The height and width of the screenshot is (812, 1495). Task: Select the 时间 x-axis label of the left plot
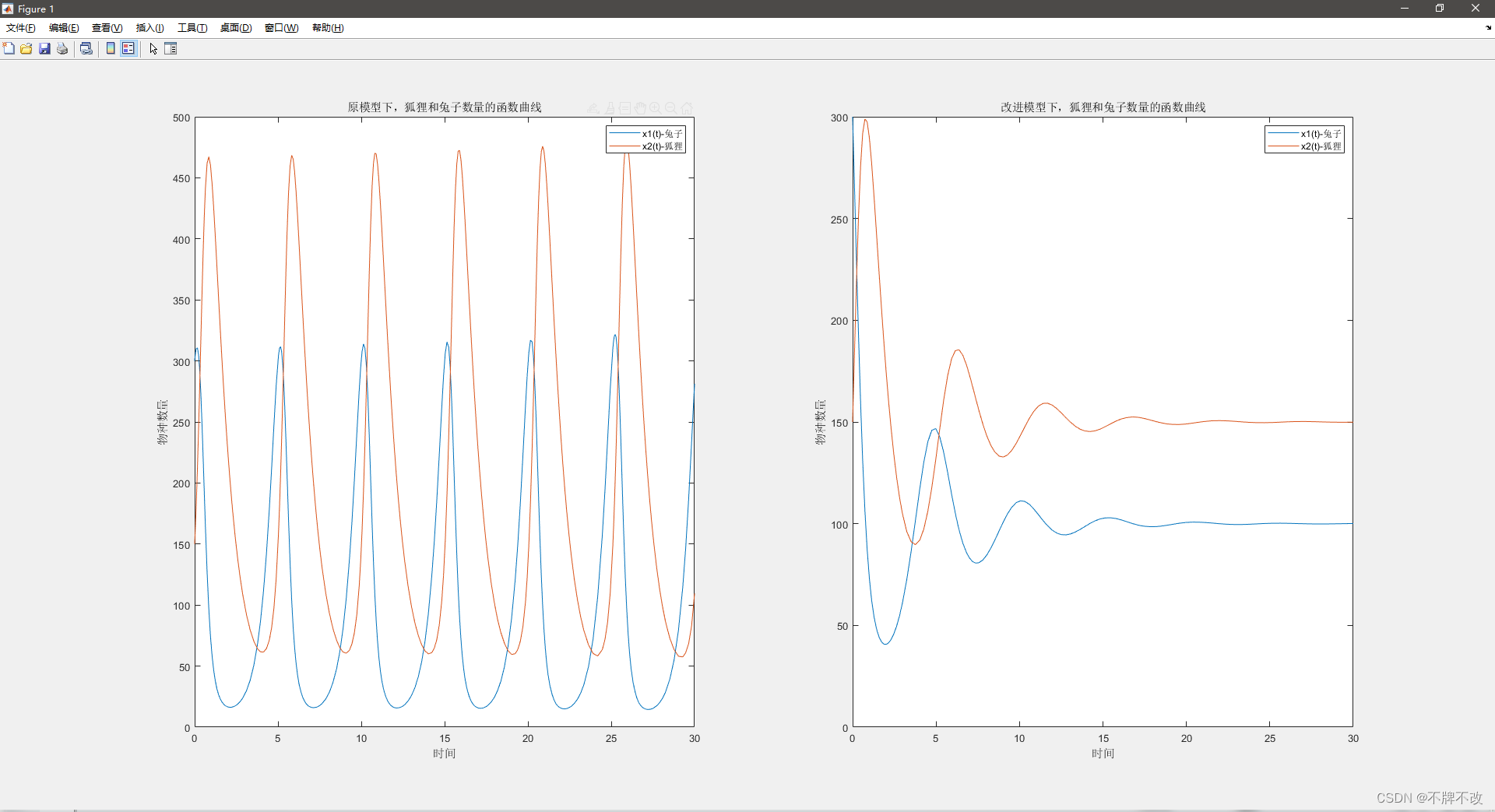445,754
